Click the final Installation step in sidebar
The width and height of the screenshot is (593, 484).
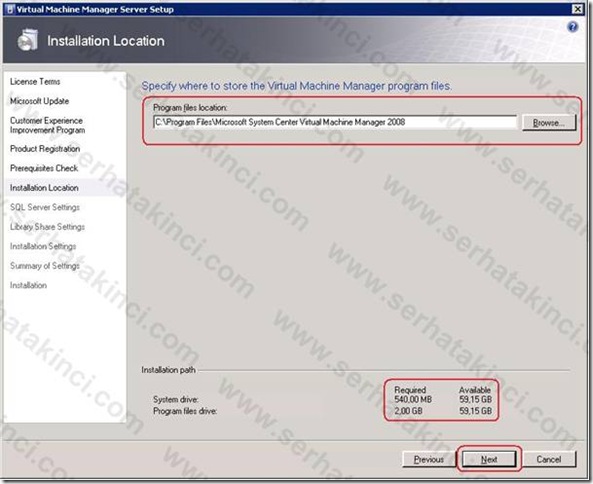pyautogui.click(x=28, y=285)
